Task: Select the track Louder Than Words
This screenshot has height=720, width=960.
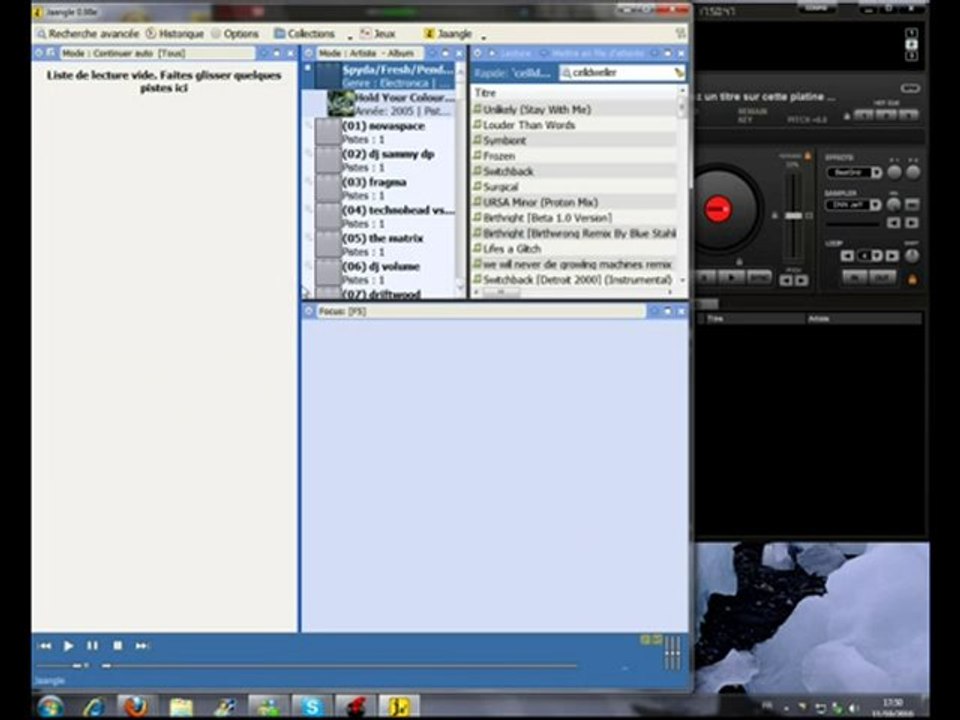Action: [528, 125]
